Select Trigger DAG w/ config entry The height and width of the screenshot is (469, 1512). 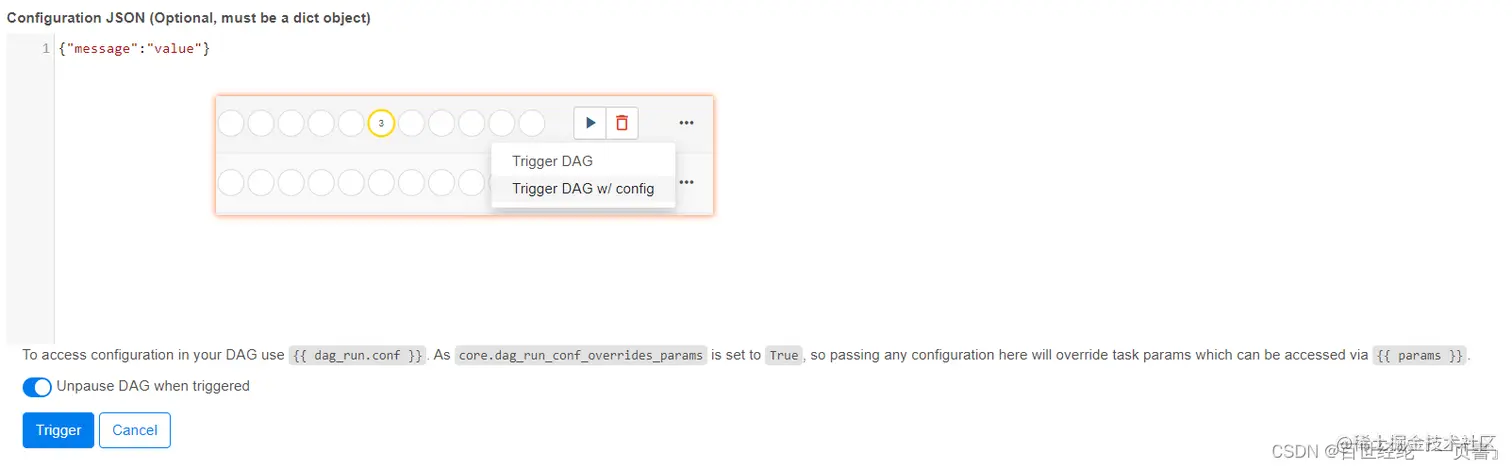pos(583,189)
